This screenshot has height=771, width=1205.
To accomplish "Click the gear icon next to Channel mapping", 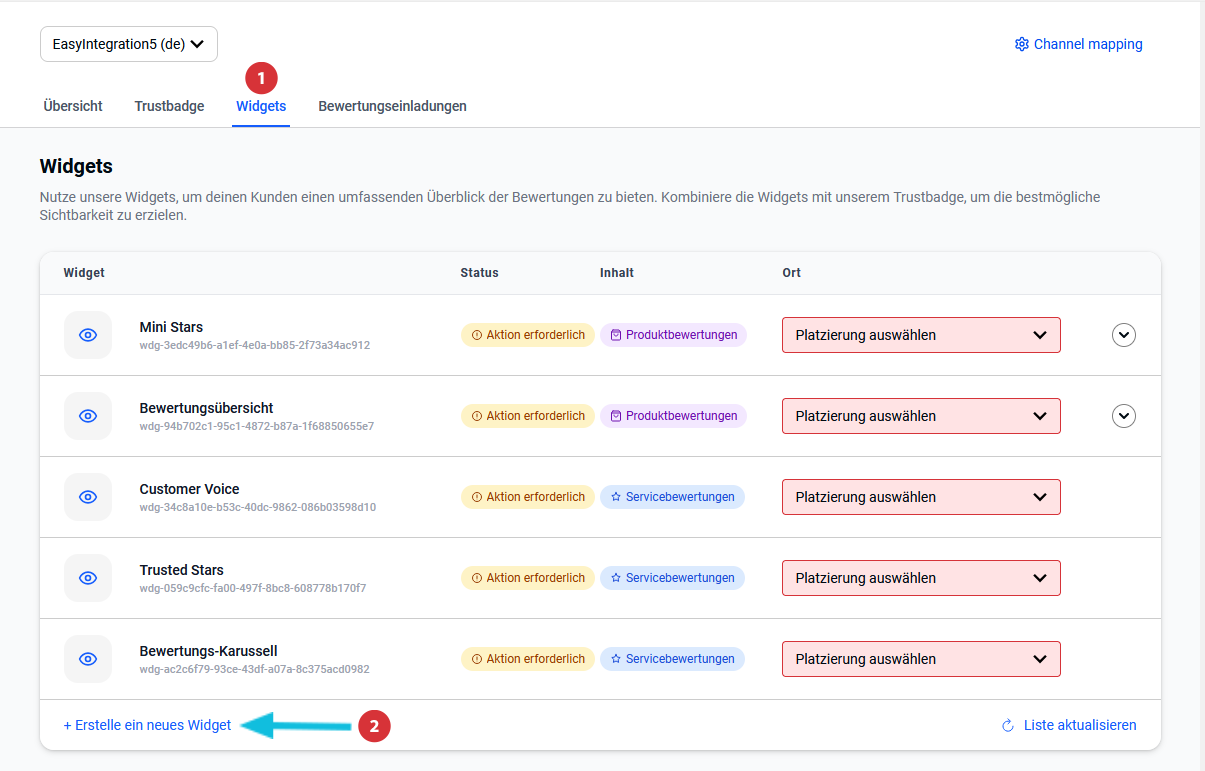I will 1021,44.
